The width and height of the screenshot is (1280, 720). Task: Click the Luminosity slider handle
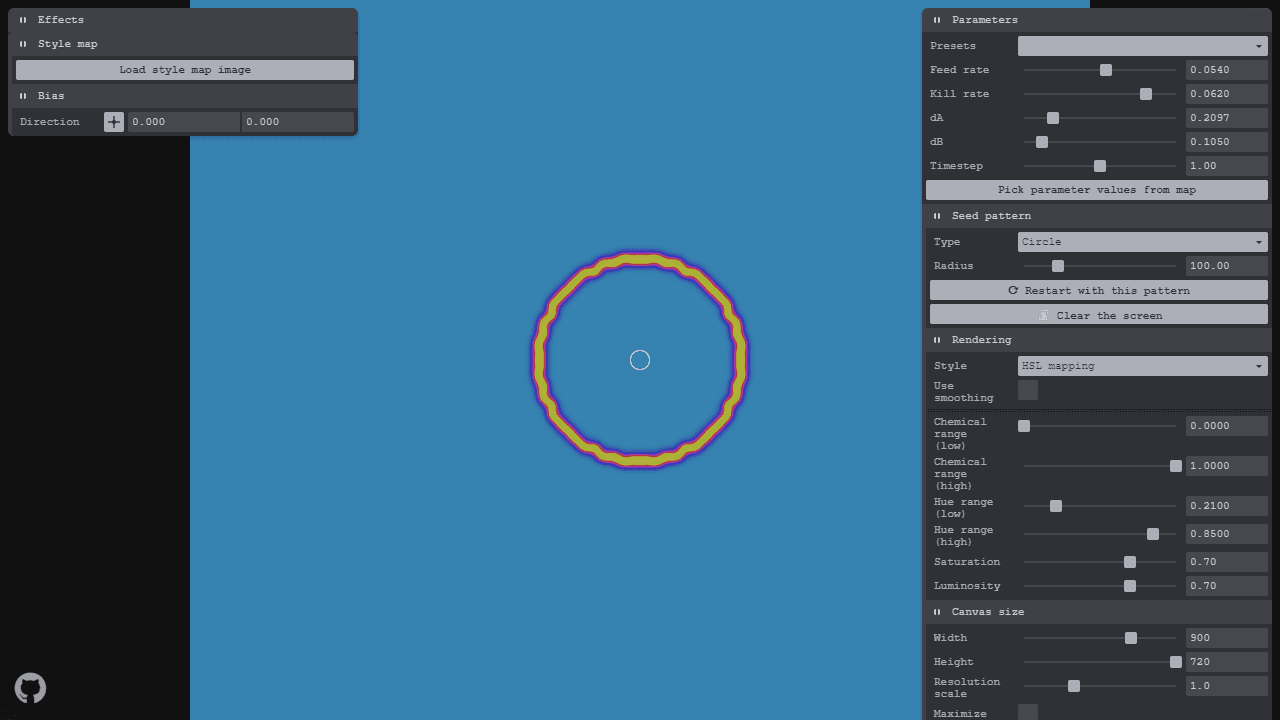pos(1130,586)
